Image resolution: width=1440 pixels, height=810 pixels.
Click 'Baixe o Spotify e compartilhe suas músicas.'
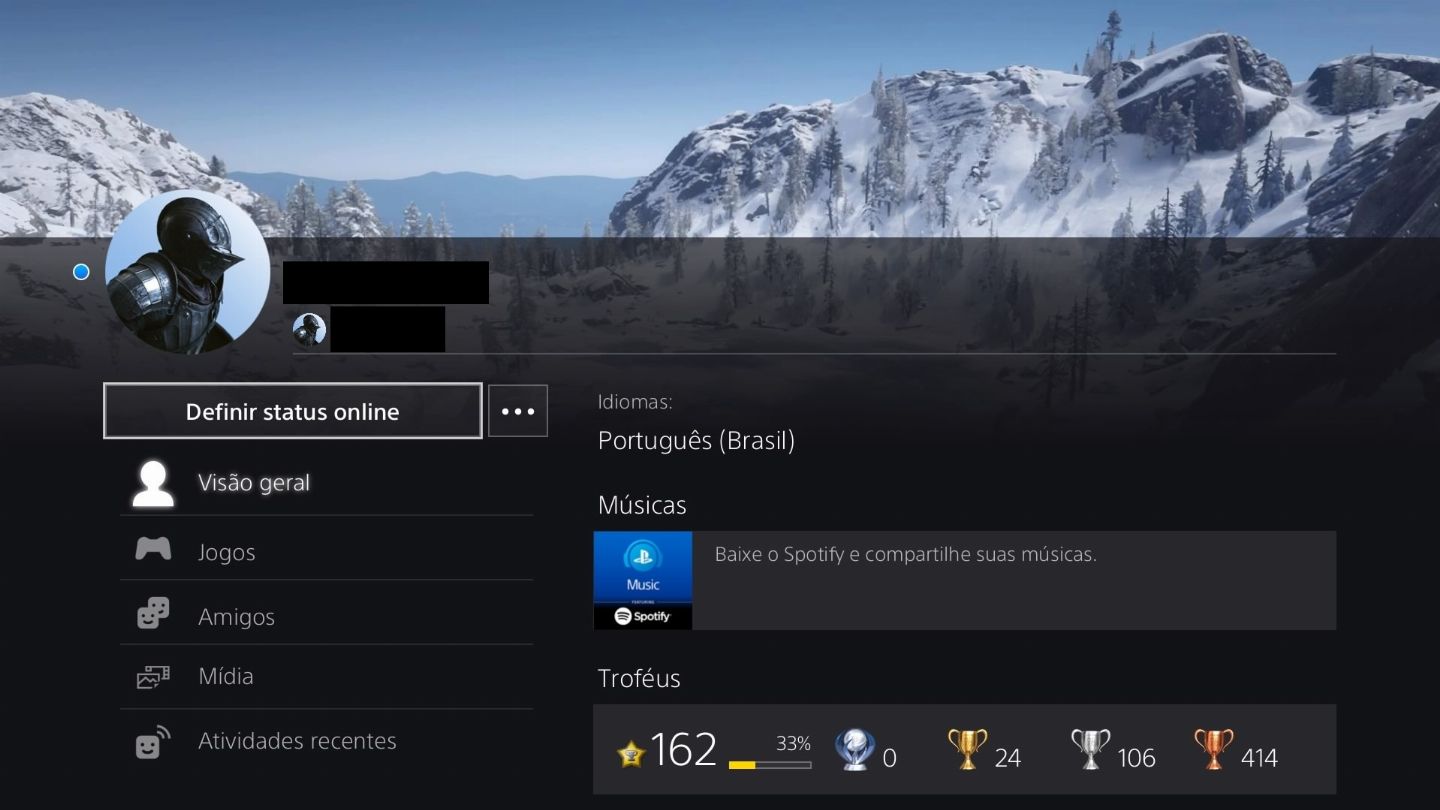click(906, 554)
